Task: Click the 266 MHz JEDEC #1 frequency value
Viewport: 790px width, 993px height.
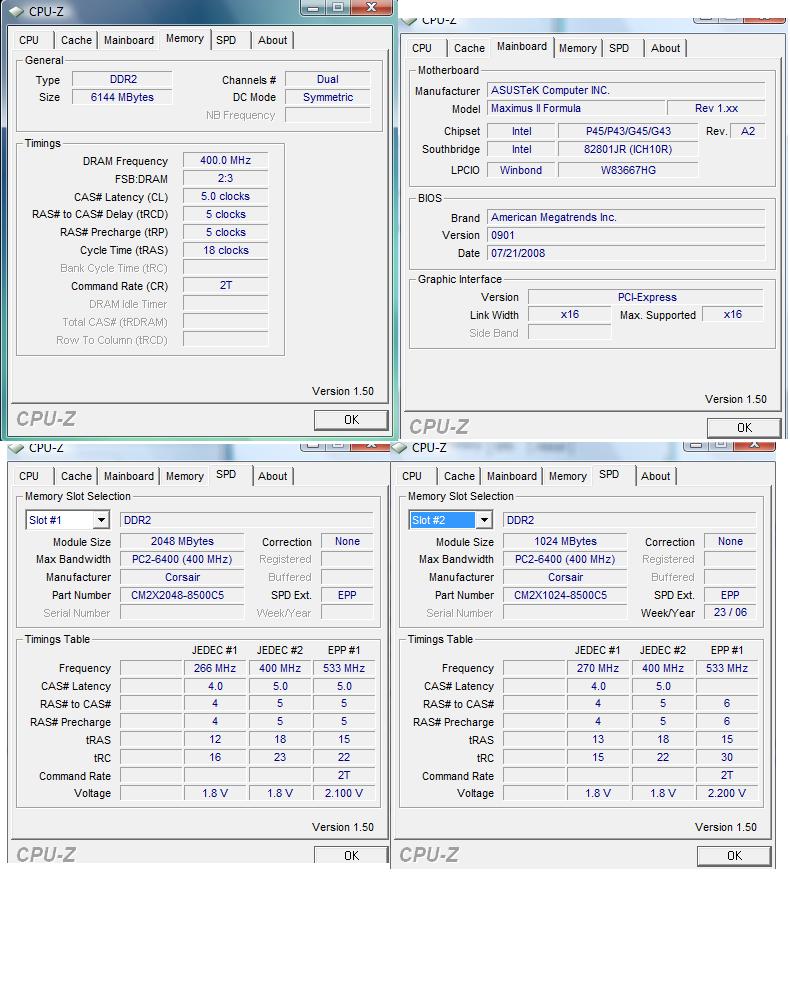Action: click(x=215, y=668)
